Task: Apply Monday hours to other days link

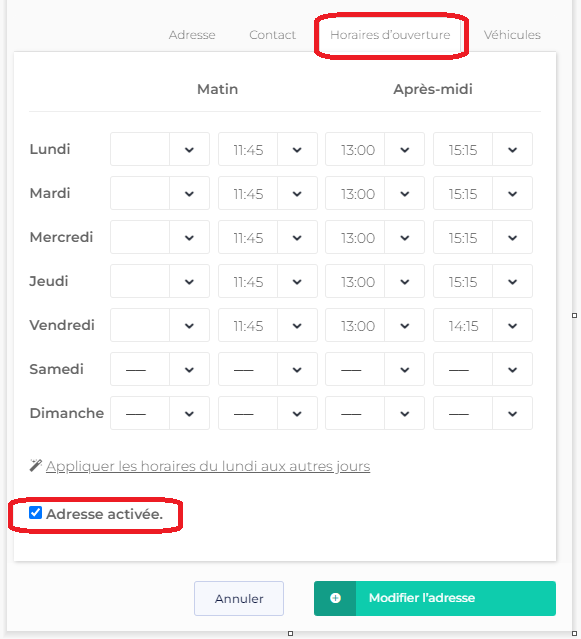Action: 208,466
